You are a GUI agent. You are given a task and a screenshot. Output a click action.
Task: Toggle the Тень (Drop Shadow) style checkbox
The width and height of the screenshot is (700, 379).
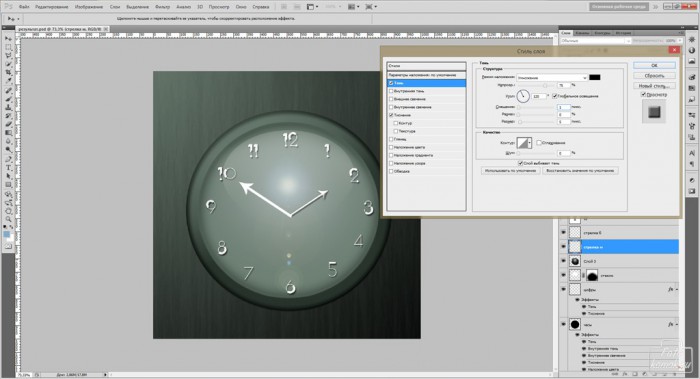click(391, 83)
